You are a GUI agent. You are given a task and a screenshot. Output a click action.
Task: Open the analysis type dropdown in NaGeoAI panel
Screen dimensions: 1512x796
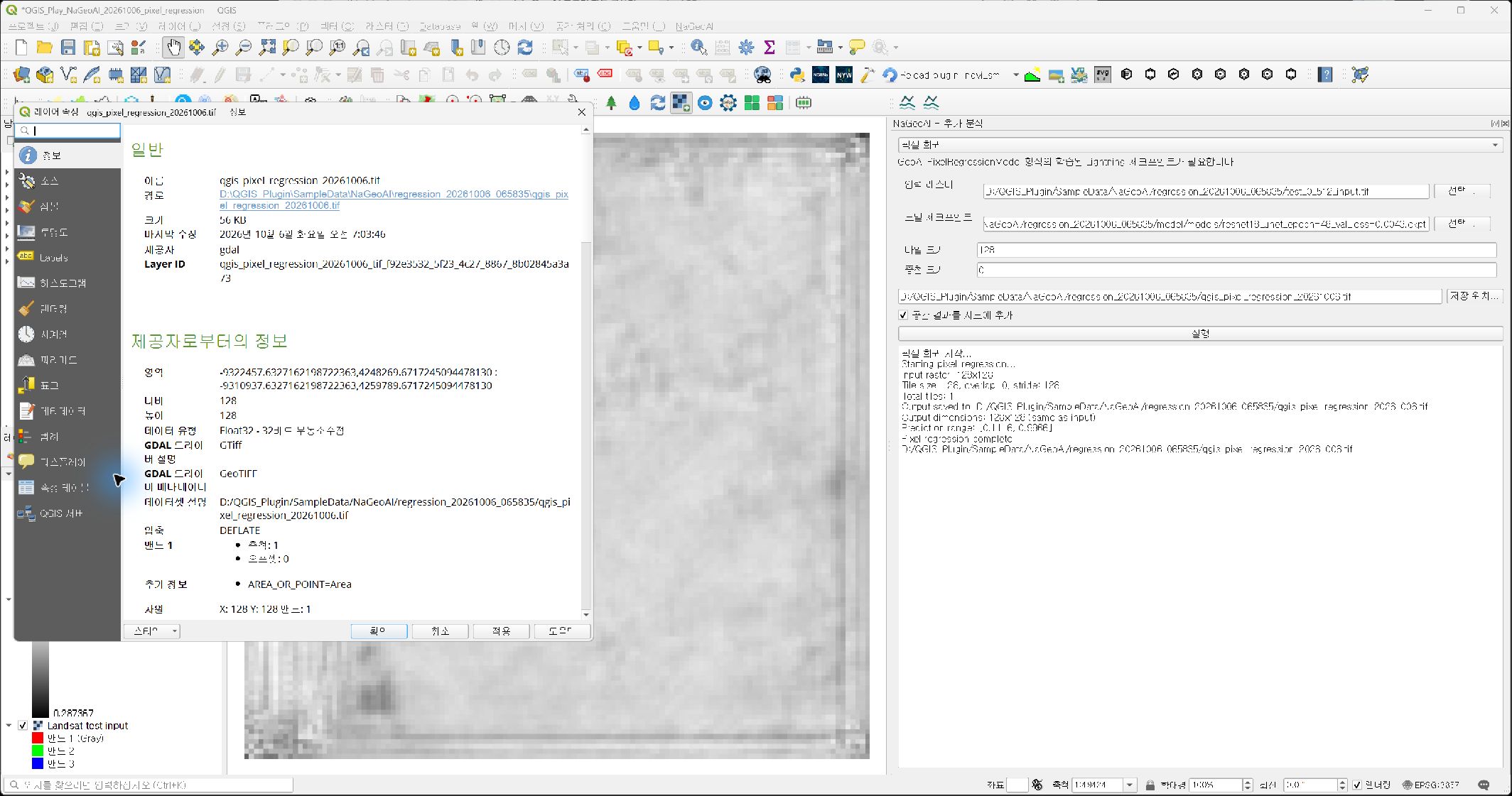(1200, 145)
